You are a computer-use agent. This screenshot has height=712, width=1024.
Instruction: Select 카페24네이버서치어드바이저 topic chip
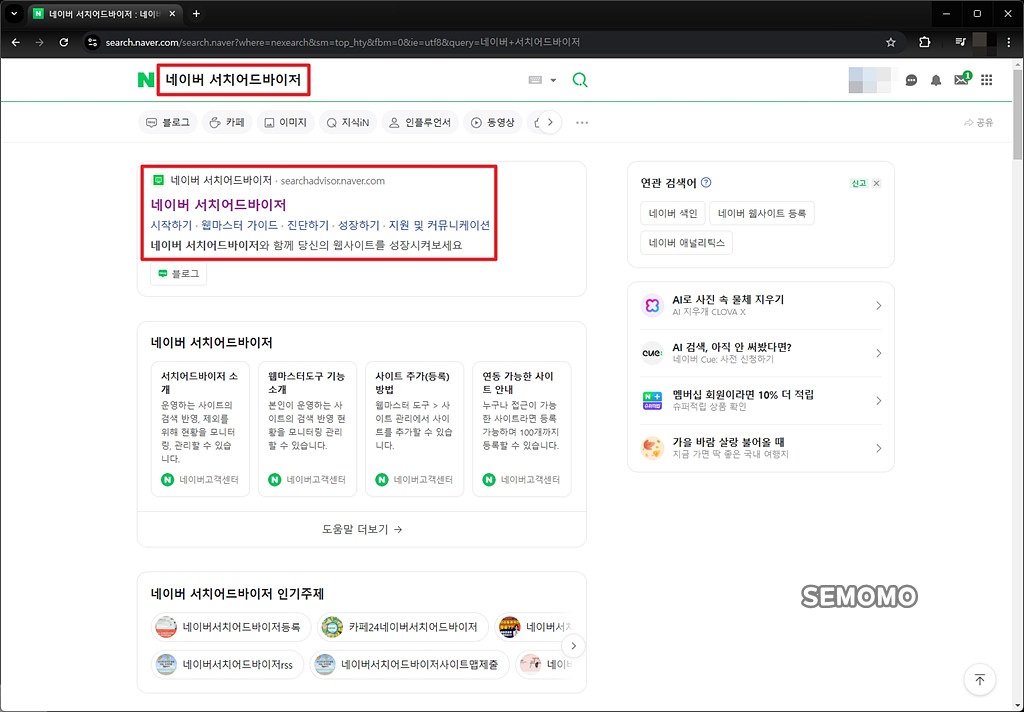click(402, 627)
